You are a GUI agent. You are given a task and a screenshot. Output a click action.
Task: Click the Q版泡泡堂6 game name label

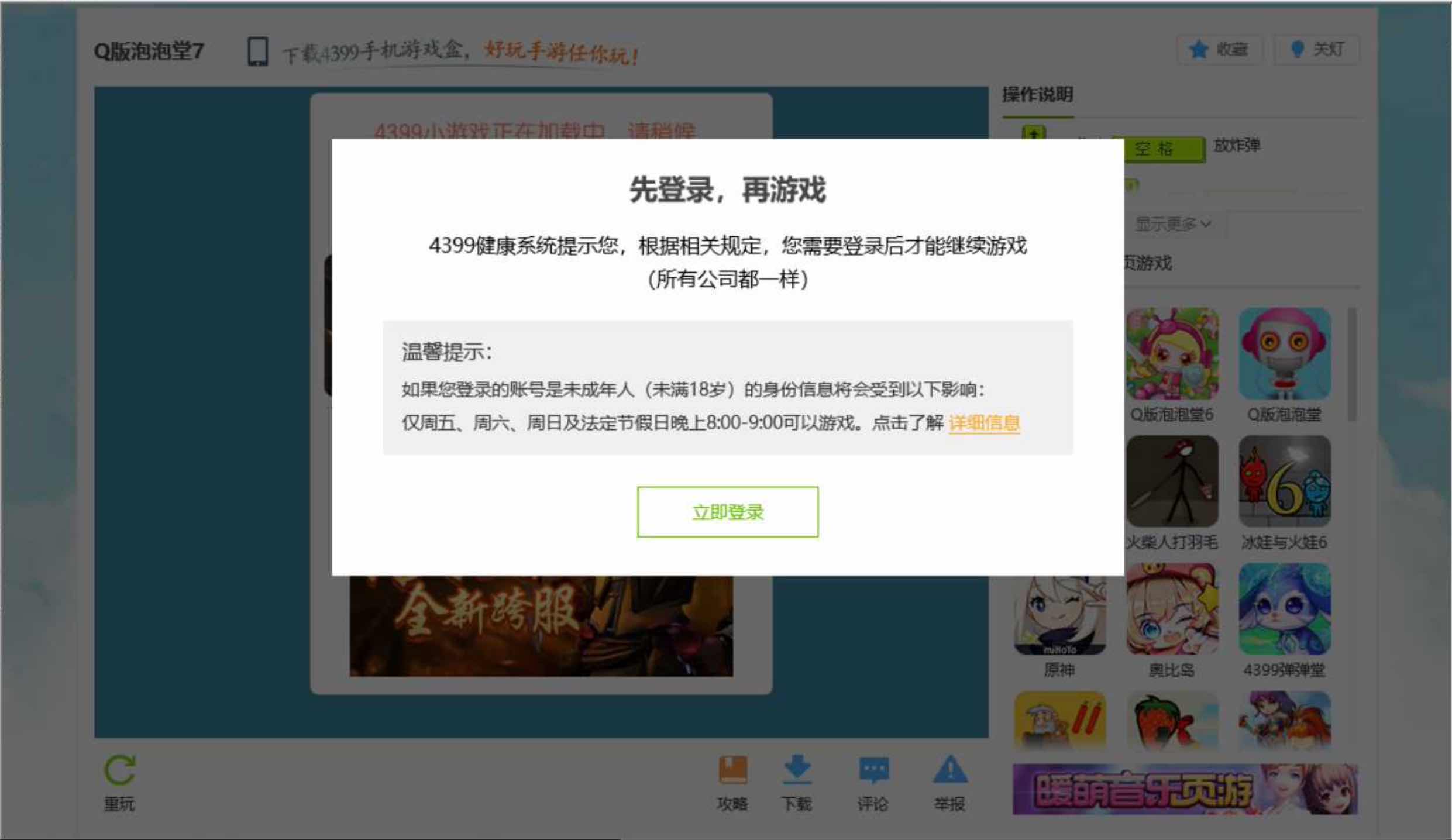(x=1172, y=415)
